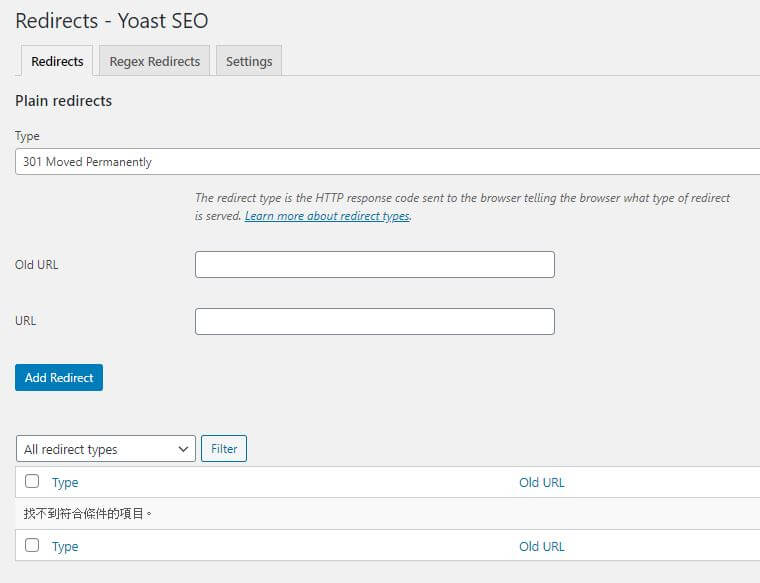Click the empty table message 找不到符合條件的項目

click(x=88, y=513)
